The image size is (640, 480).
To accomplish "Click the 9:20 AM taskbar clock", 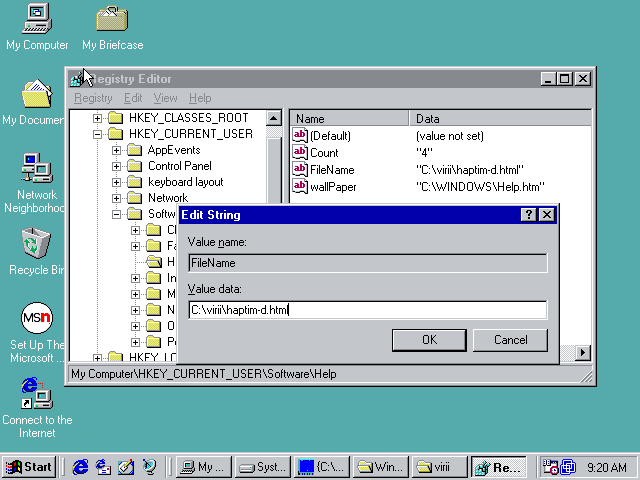I will coord(607,467).
